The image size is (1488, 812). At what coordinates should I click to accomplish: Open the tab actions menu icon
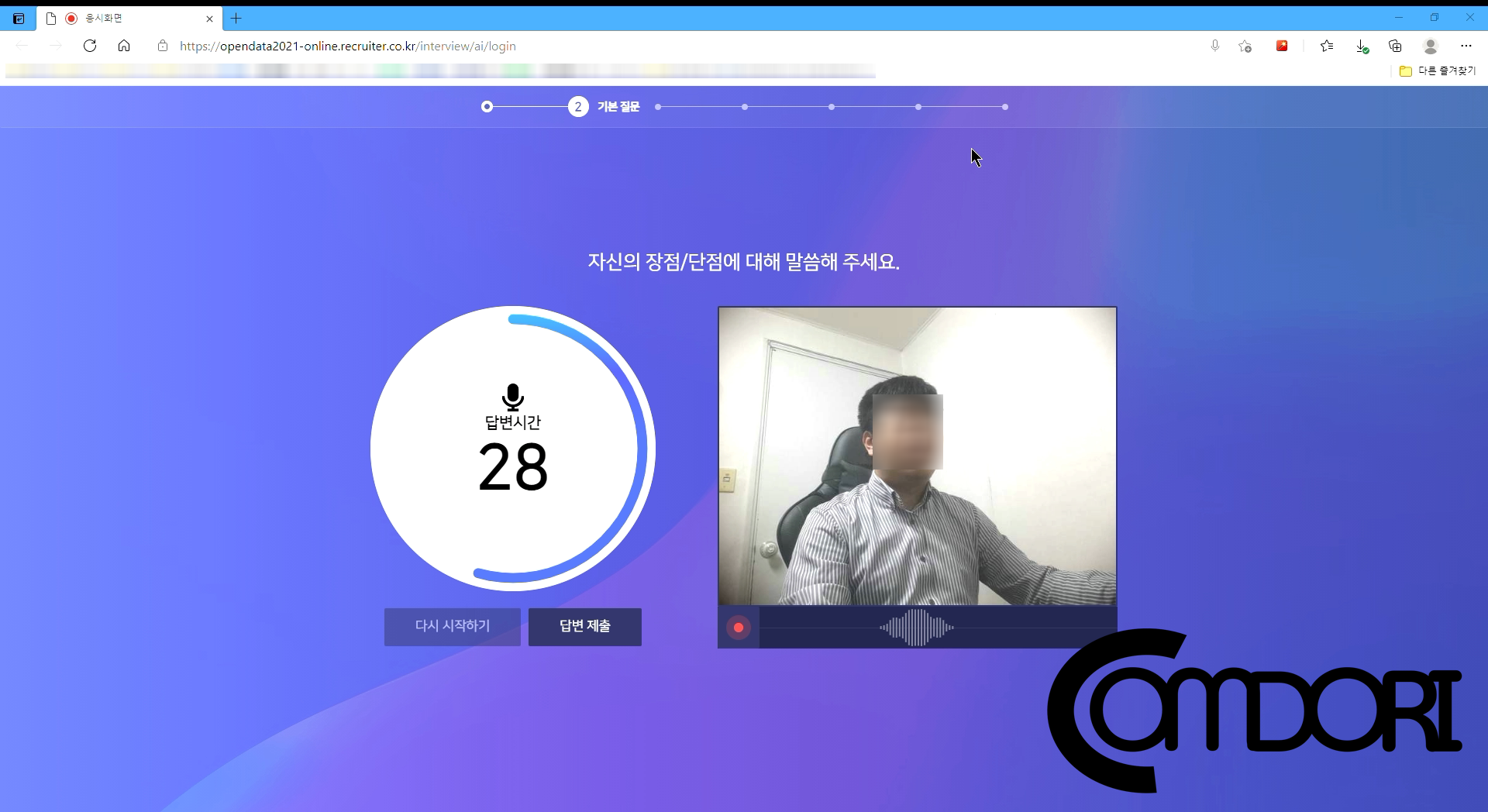click(x=19, y=19)
